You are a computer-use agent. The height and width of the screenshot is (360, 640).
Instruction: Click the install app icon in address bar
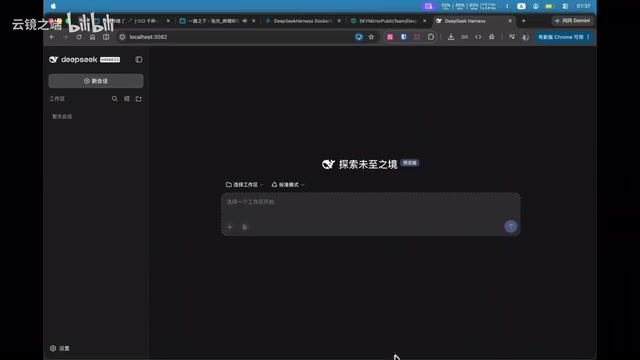pos(359,37)
